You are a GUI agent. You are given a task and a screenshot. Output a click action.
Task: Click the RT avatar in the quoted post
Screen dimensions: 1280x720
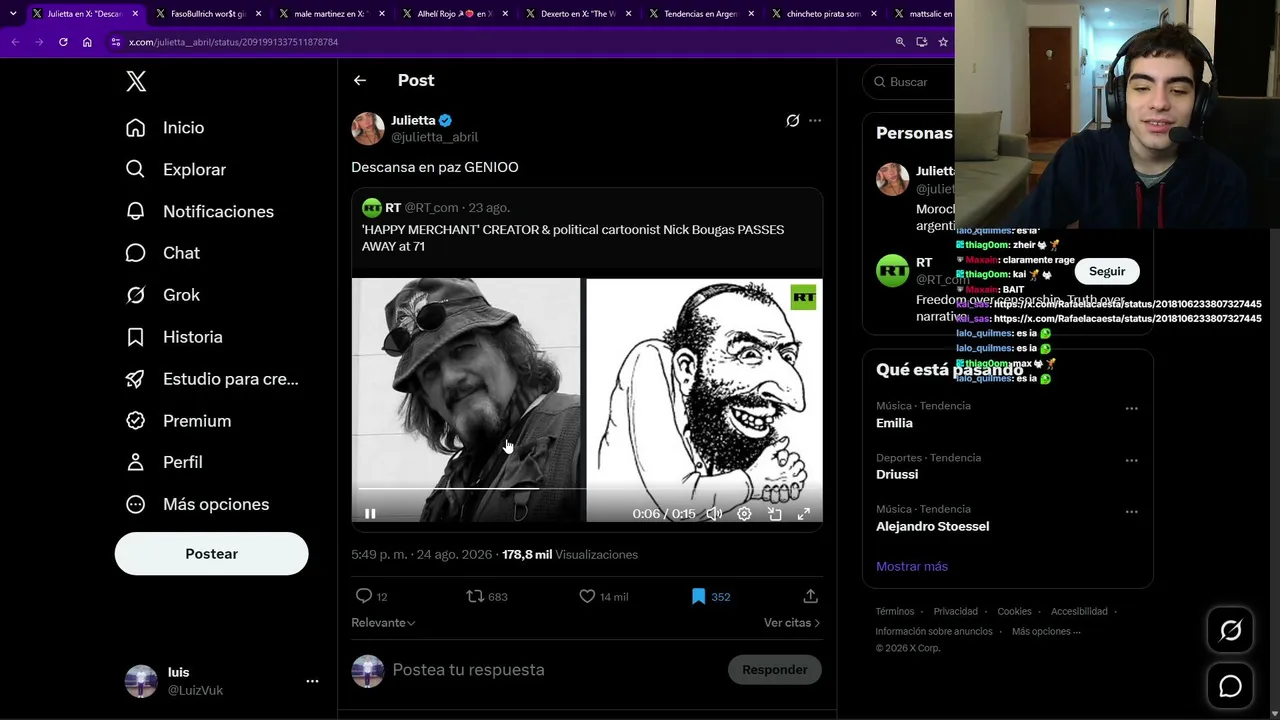[372, 208]
